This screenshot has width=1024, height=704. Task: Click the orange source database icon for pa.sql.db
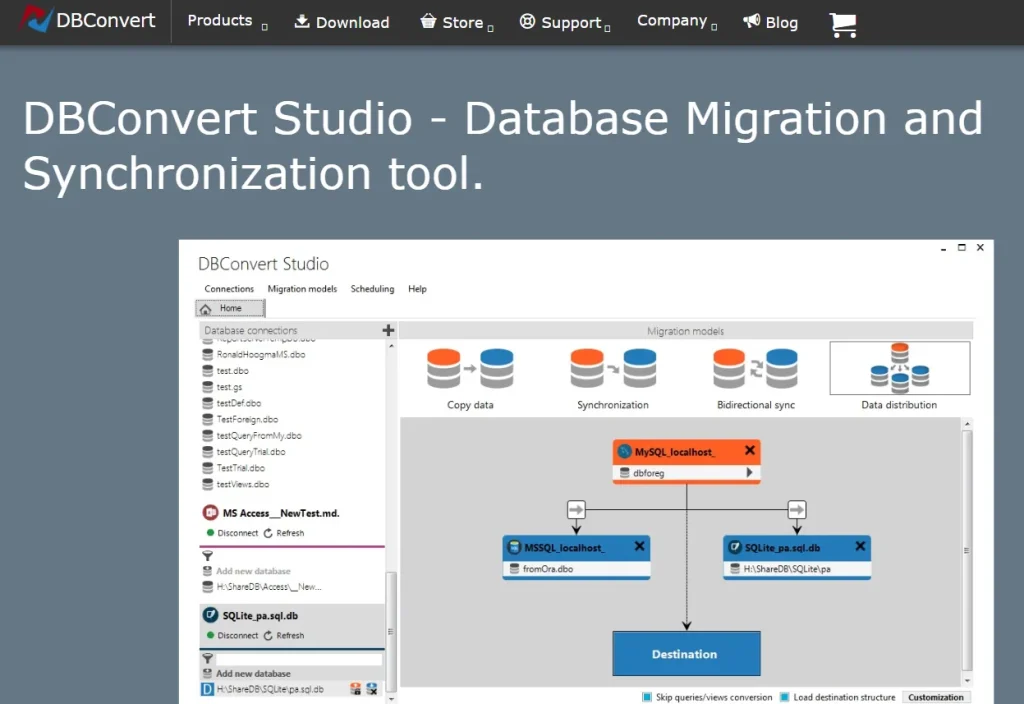click(x=356, y=689)
